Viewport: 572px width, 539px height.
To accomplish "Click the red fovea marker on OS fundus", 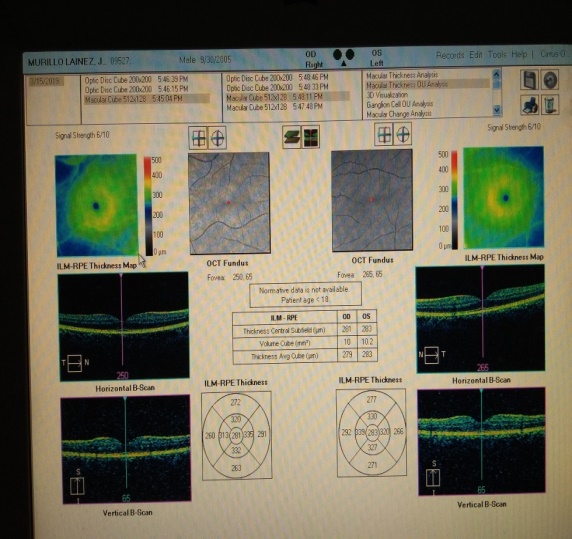I will [372, 199].
